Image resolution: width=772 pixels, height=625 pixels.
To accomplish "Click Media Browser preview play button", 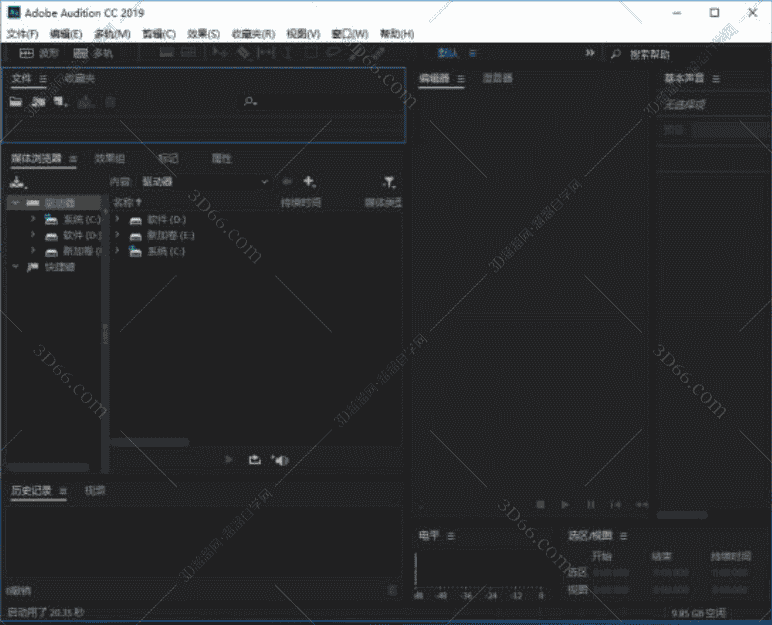I will (228, 460).
